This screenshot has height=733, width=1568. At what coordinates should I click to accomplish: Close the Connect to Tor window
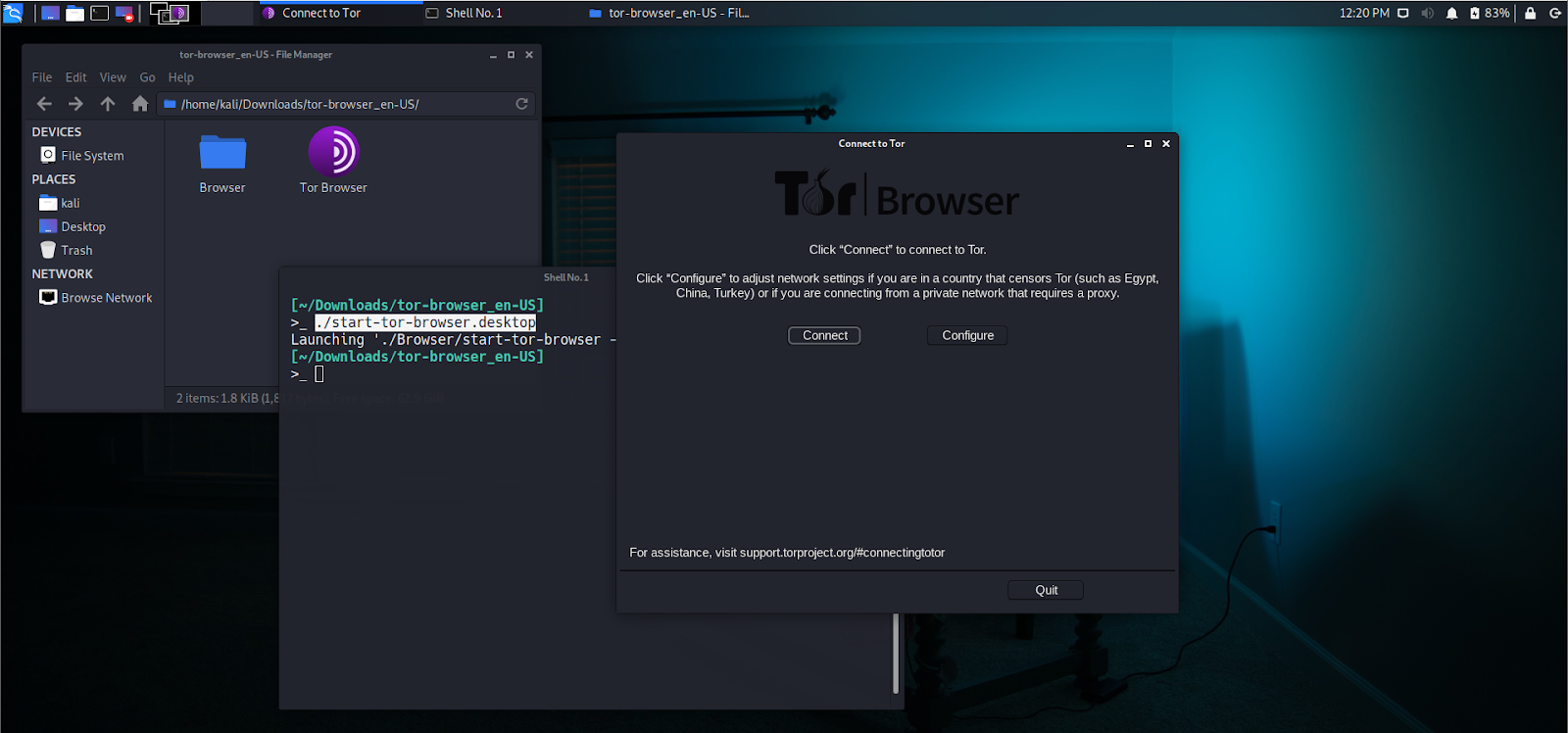[1166, 144]
